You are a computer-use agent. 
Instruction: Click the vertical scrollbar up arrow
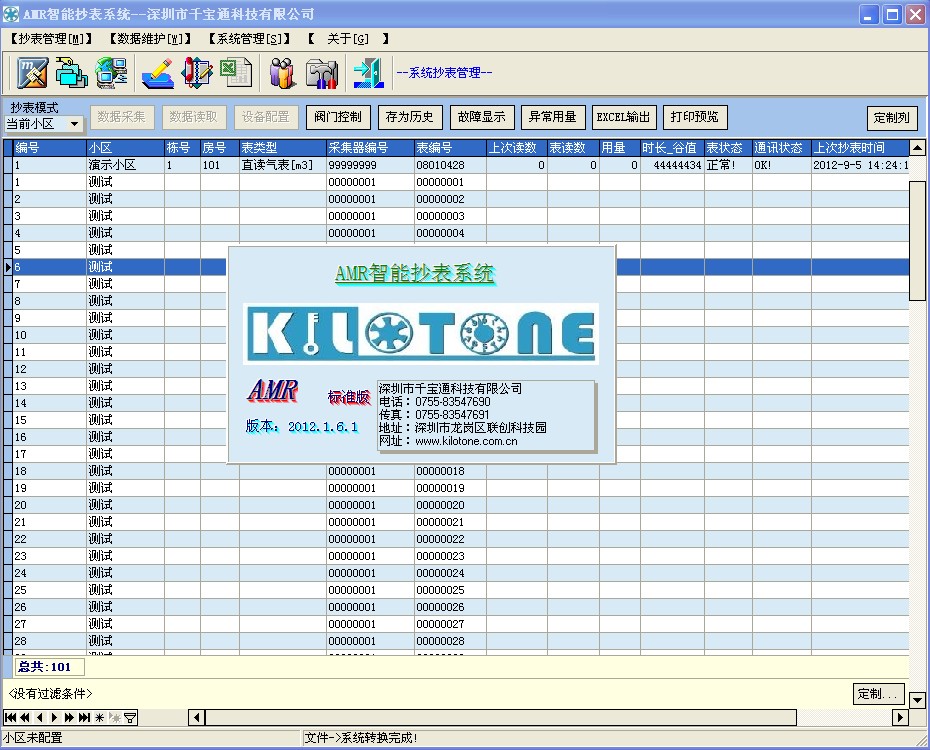click(918, 148)
